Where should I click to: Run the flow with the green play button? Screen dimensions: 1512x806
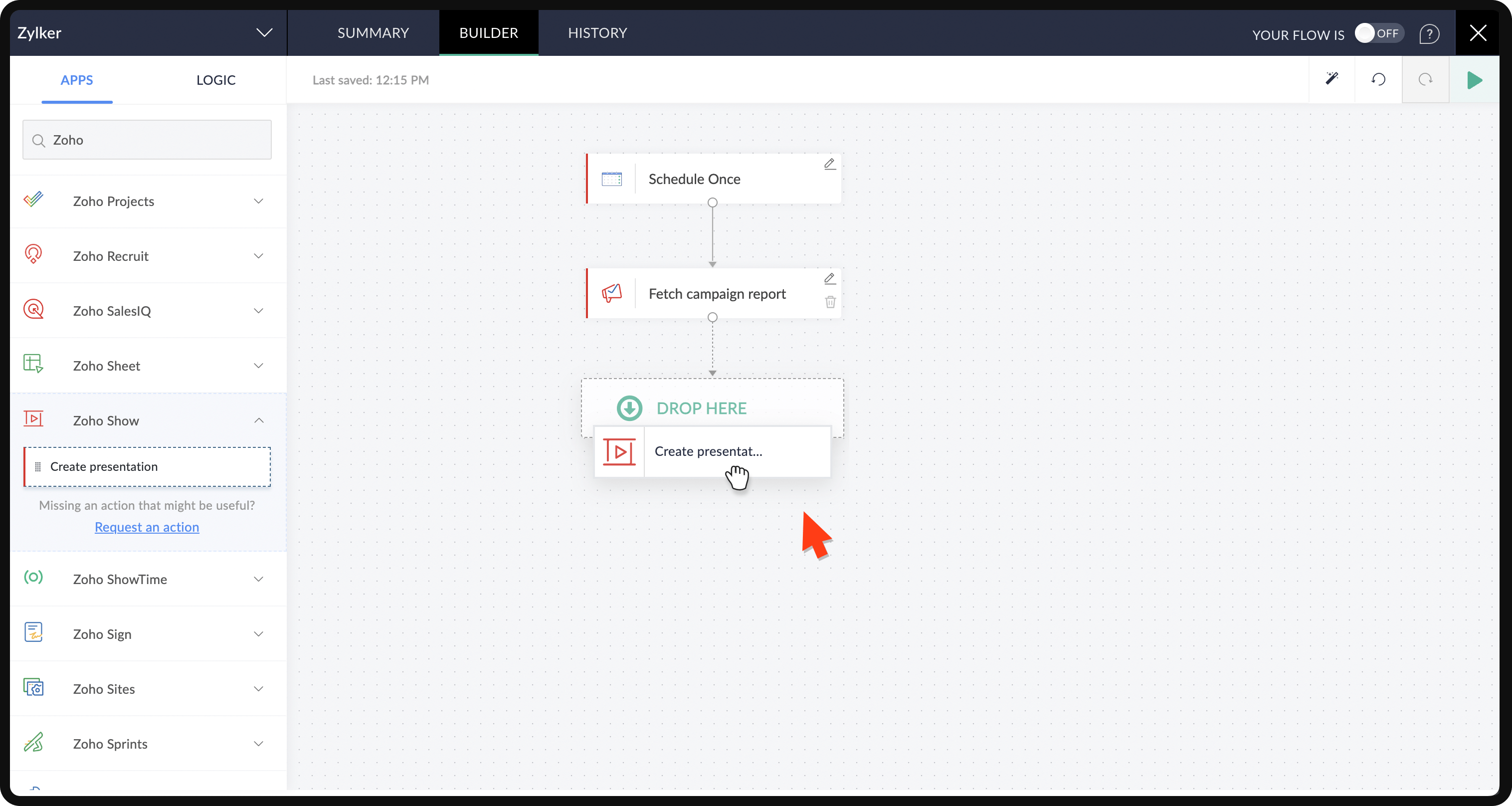coord(1474,80)
